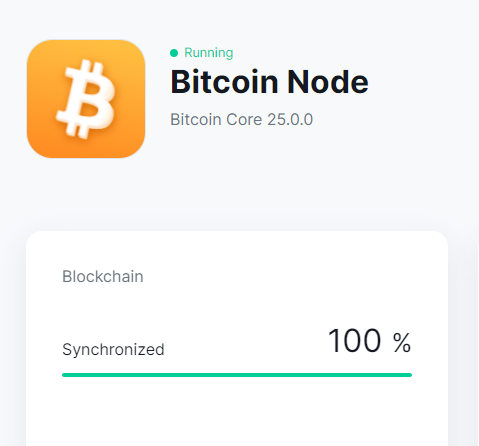Click the percent symbol next to 100

402,343
